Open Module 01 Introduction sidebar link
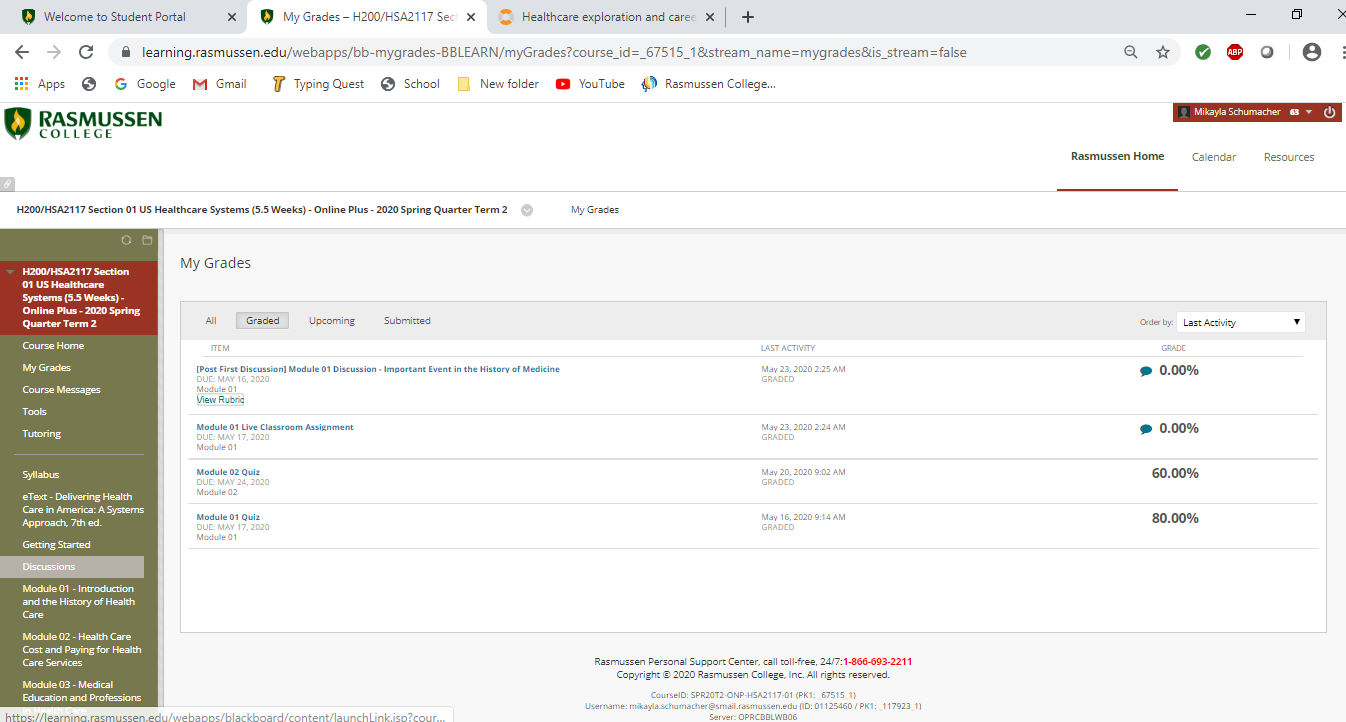The image size is (1346, 722). [79, 602]
